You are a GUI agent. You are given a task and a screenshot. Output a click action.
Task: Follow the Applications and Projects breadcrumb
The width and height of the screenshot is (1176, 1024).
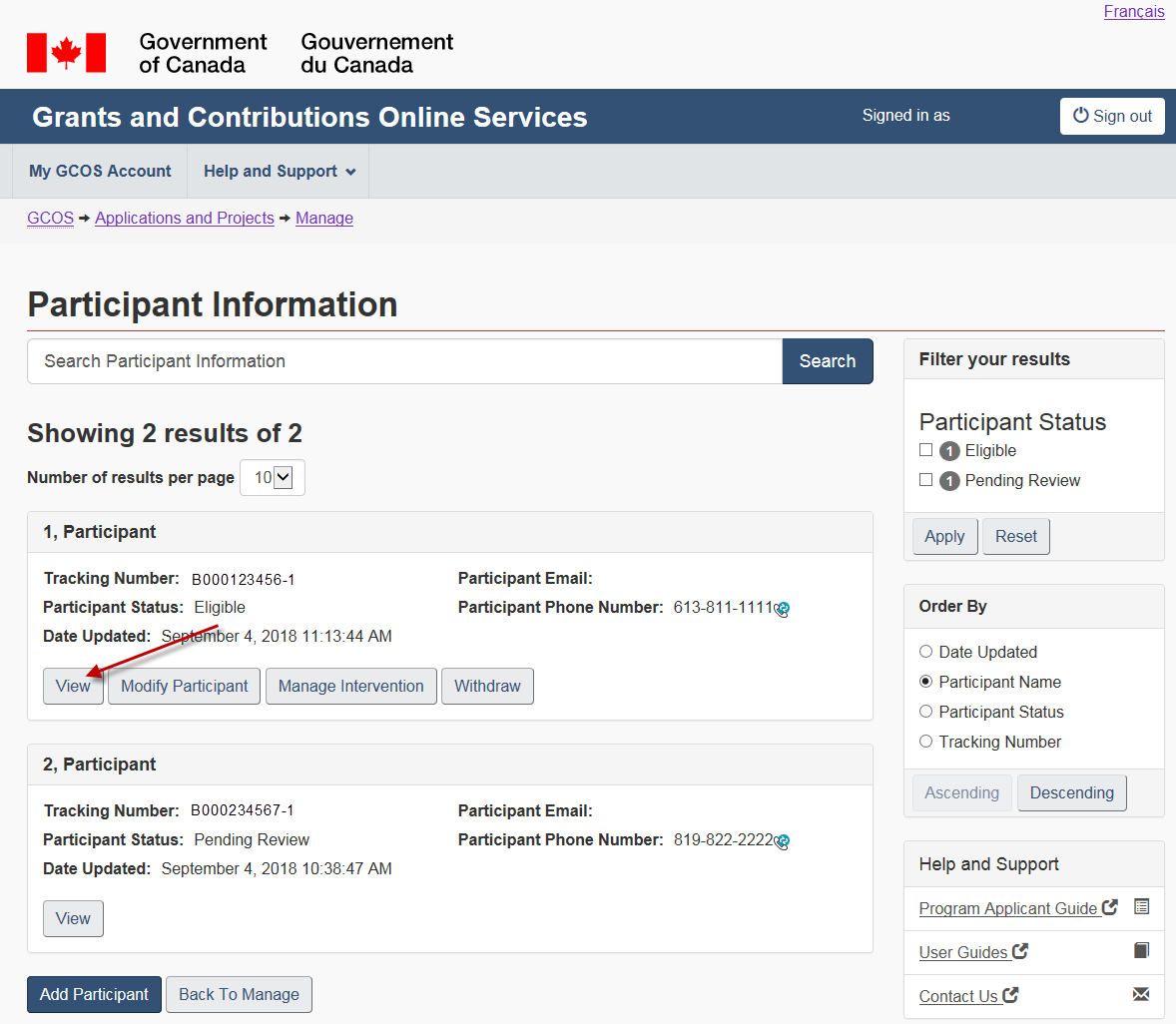coord(185,218)
